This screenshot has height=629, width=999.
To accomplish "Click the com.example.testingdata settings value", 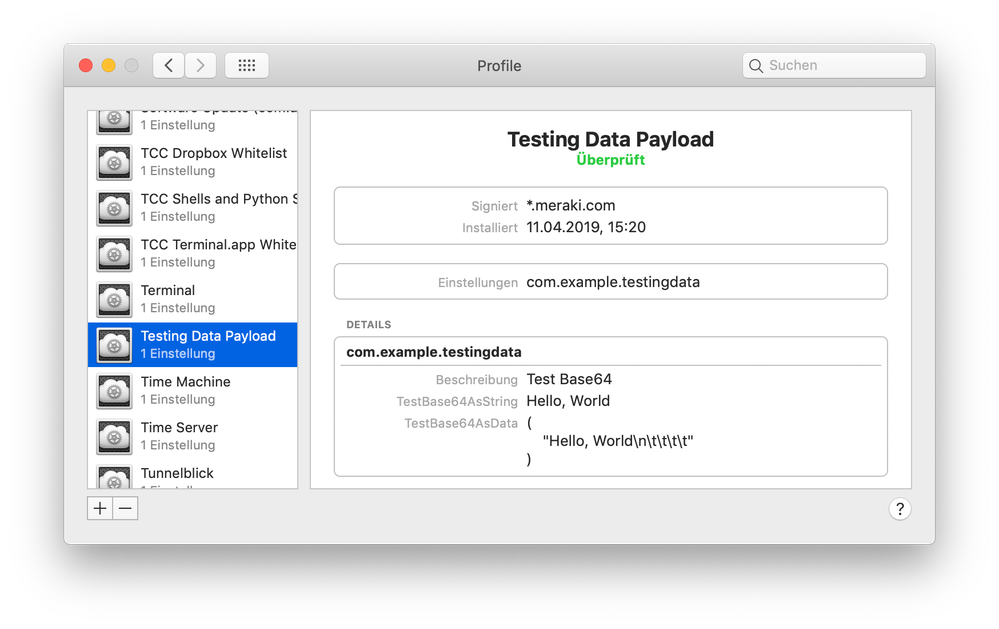I will click(x=612, y=282).
